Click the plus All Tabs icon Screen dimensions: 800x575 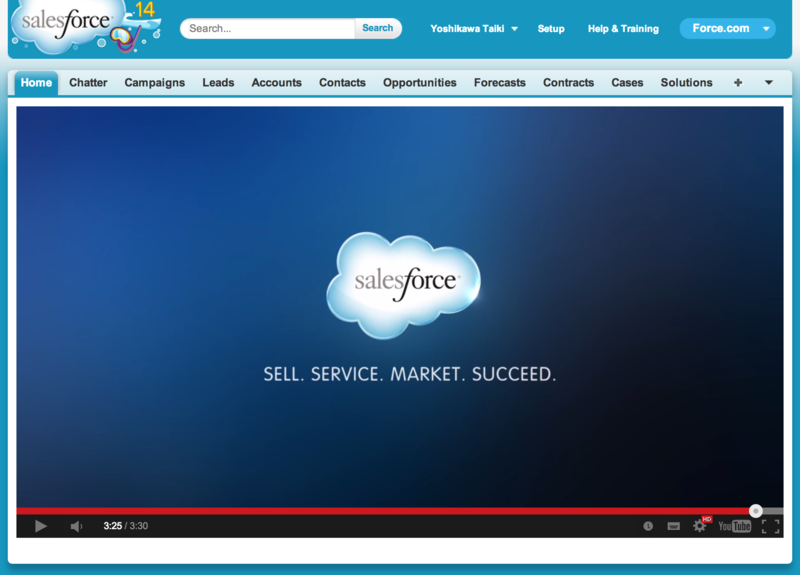click(x=738, y=83)
